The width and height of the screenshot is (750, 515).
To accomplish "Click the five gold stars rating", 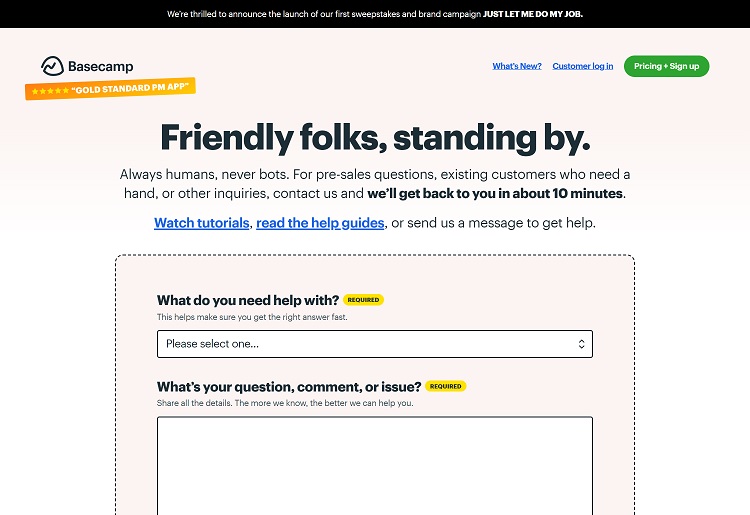I will 50,91.
